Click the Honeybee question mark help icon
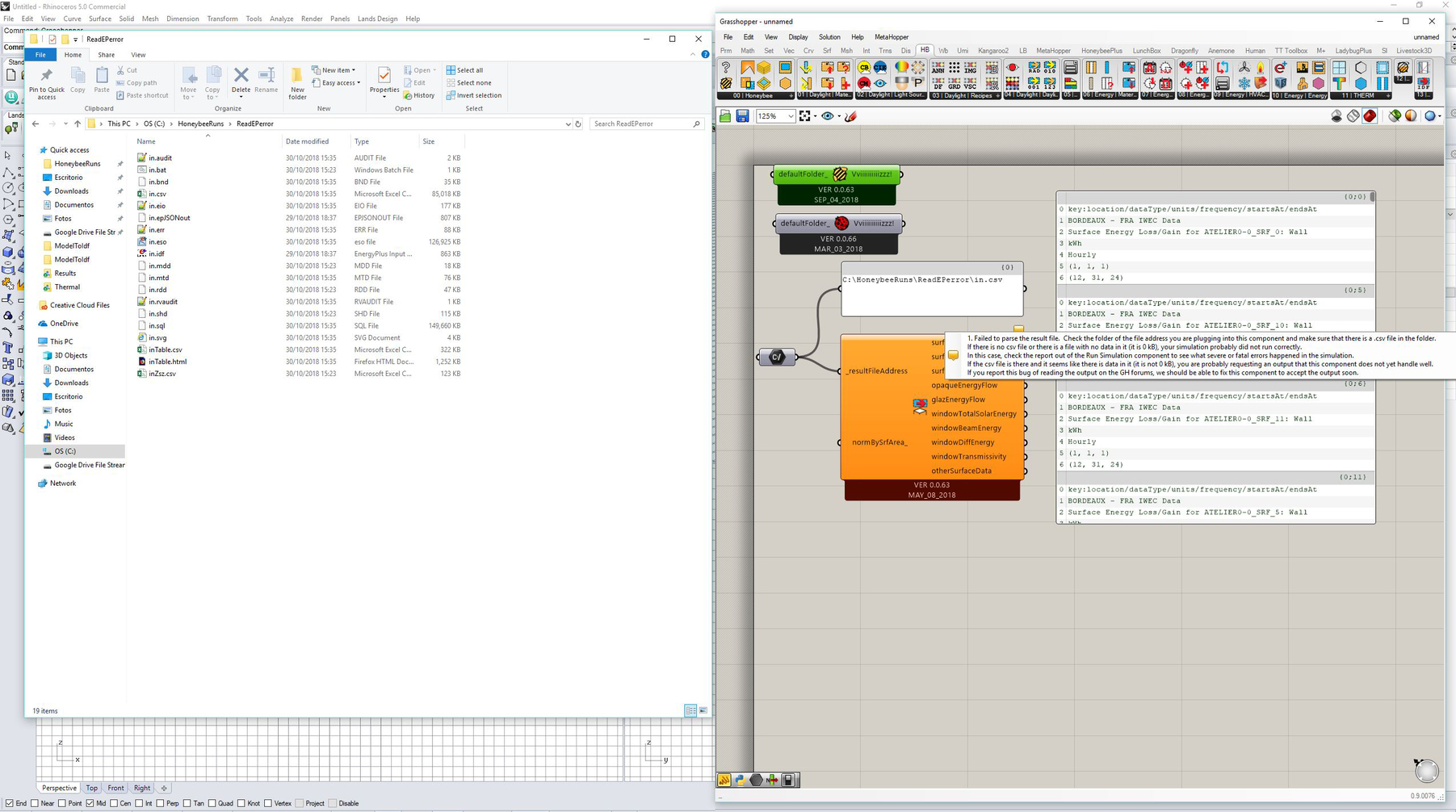 coord(726,68)
